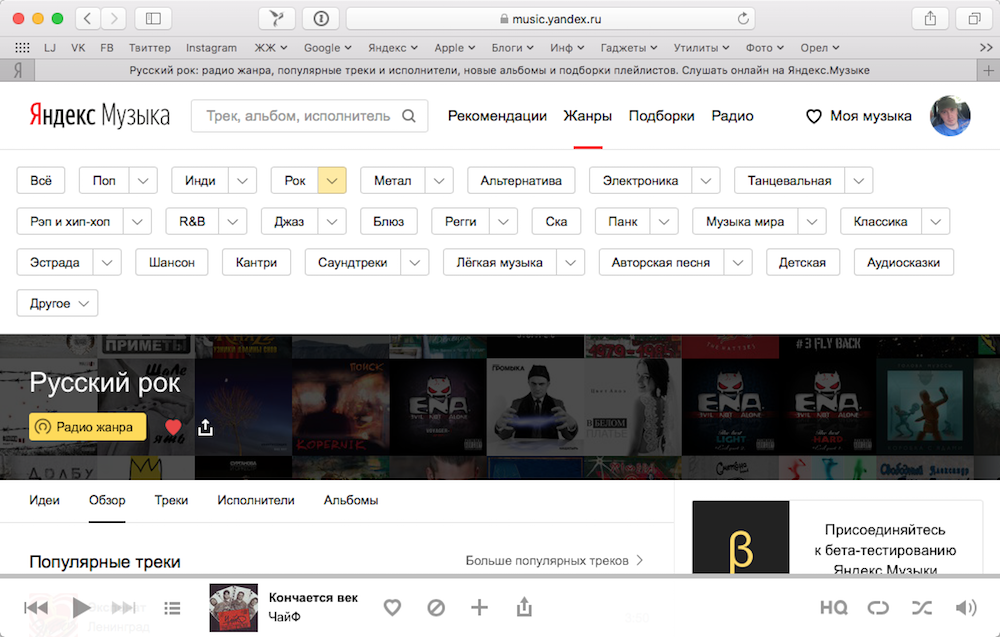Like the track Кончается век

pos(392,608)
